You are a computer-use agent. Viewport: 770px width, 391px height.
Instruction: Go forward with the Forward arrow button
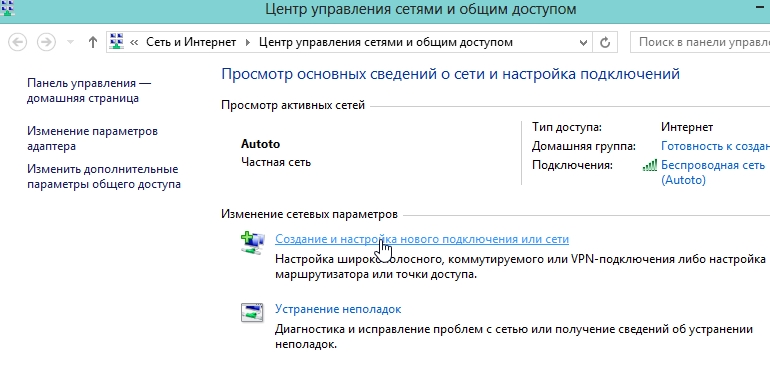pos(46,42)
